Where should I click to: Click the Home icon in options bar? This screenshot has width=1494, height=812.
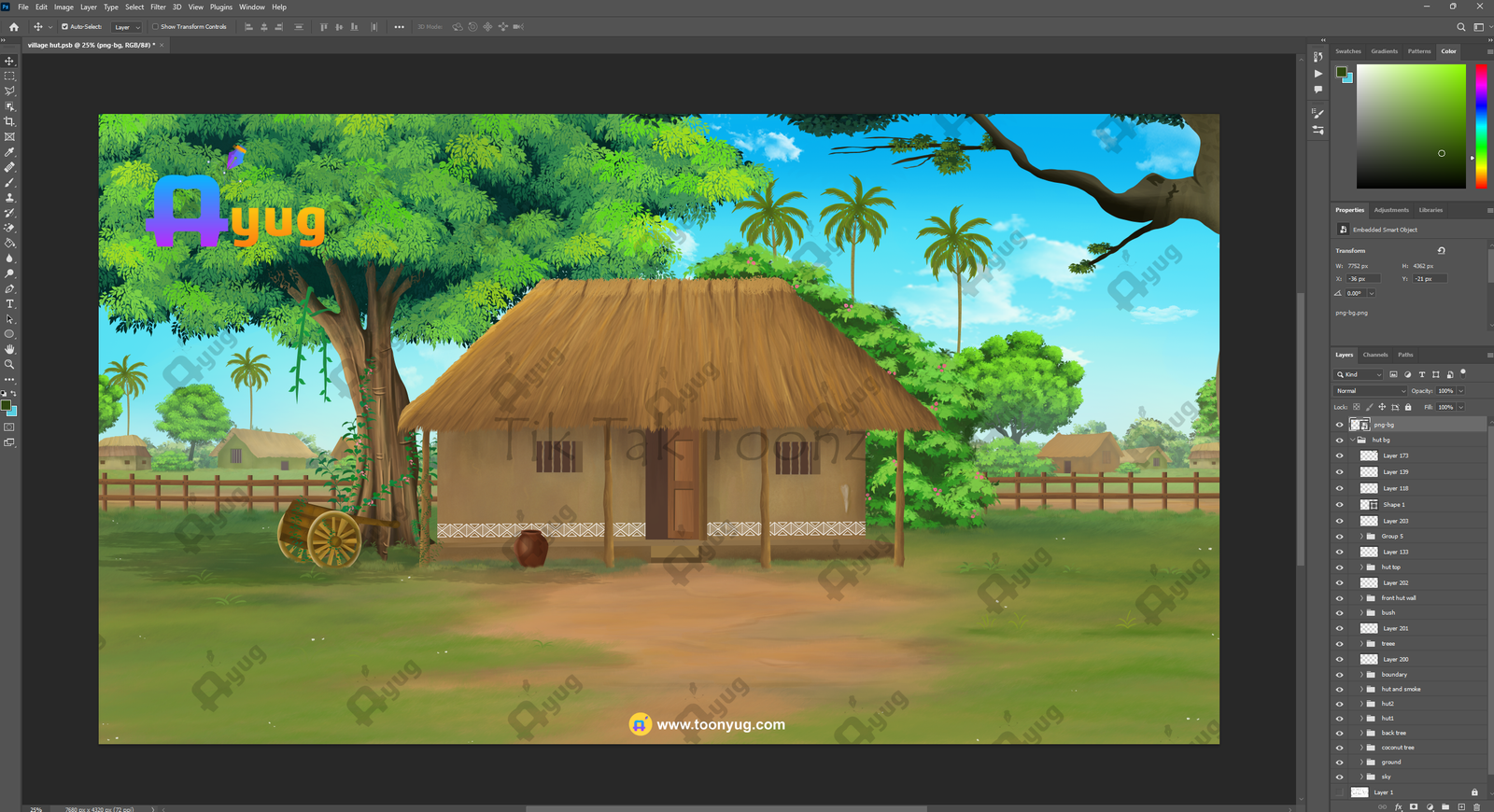tap(13, 27)
